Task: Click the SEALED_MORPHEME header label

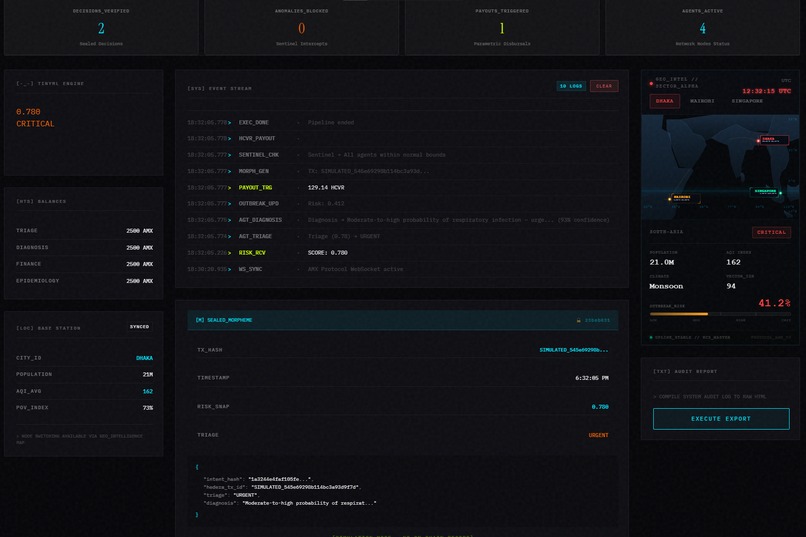Action: tap(224, 320)
